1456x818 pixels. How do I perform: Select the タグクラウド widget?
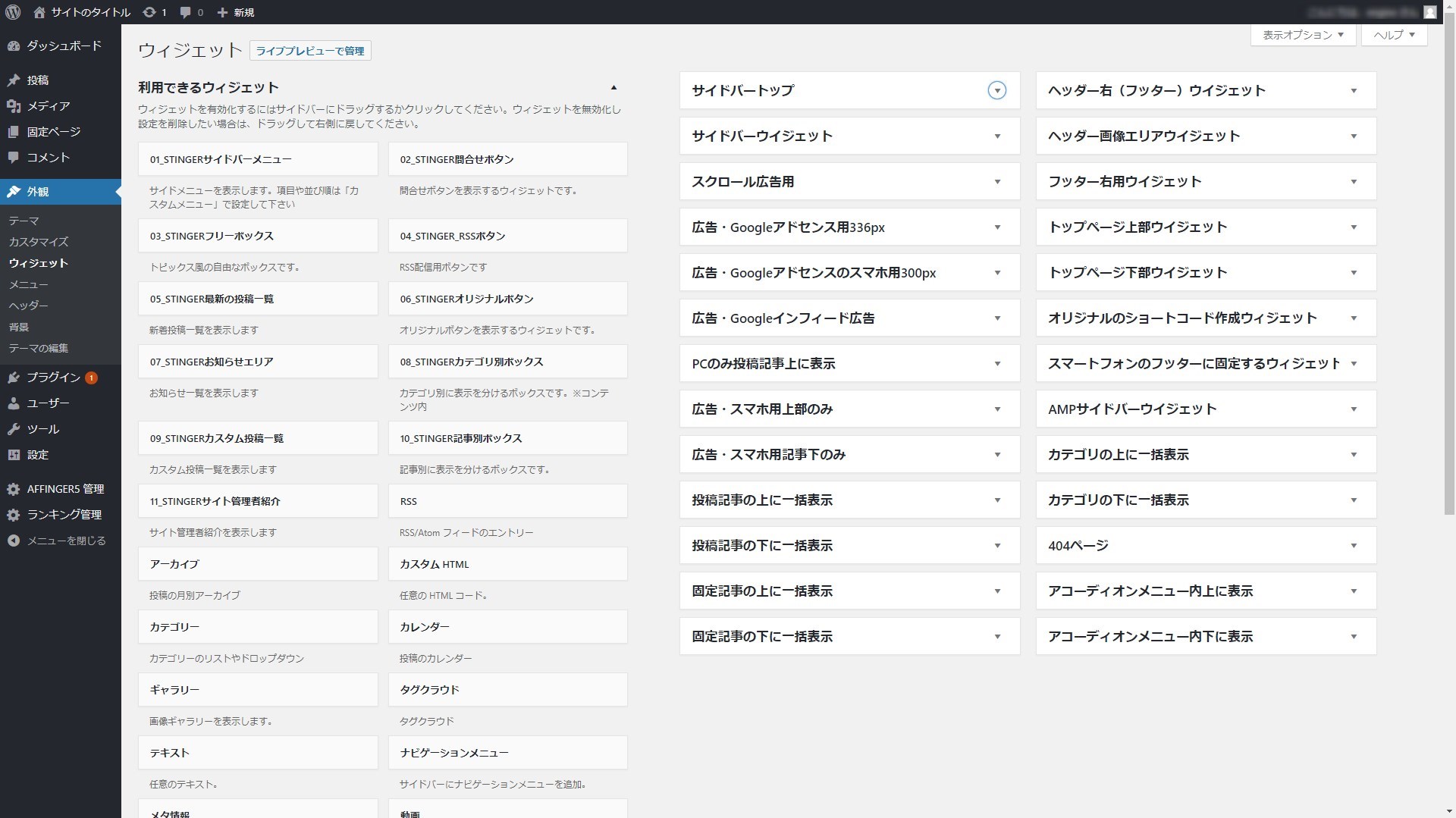[x=508, y=690]
